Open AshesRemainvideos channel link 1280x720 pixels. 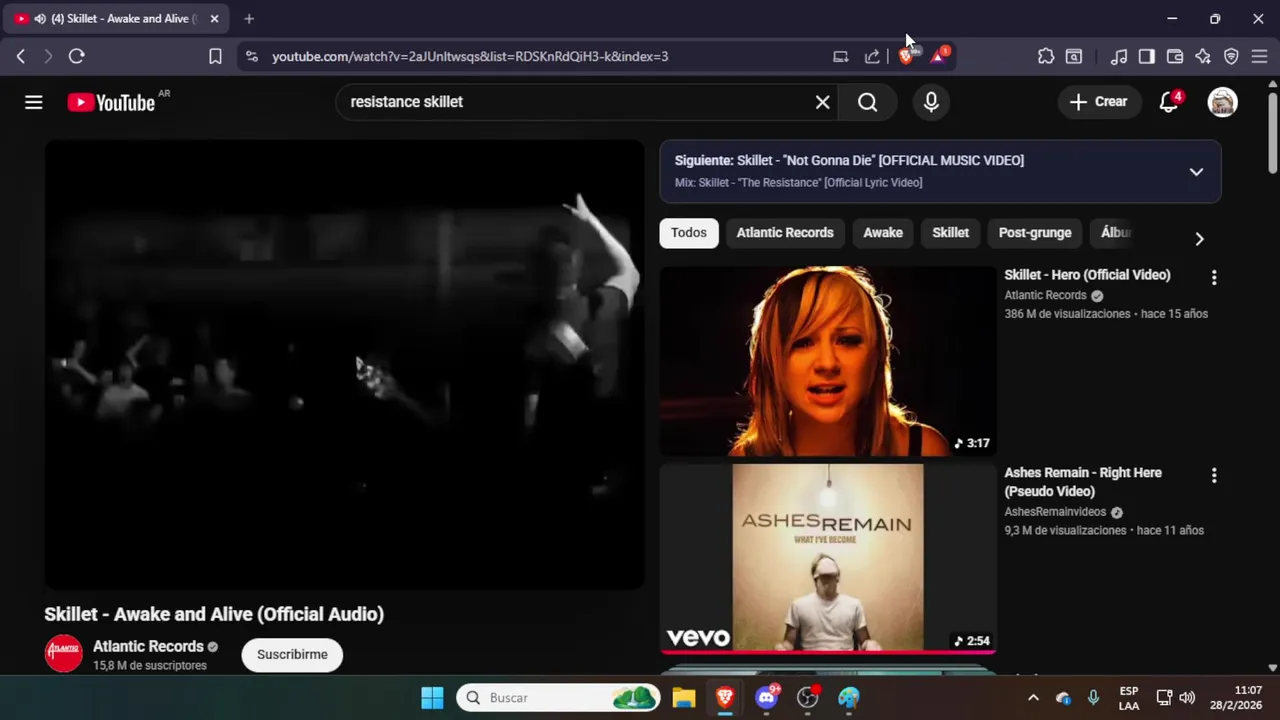1055,512
